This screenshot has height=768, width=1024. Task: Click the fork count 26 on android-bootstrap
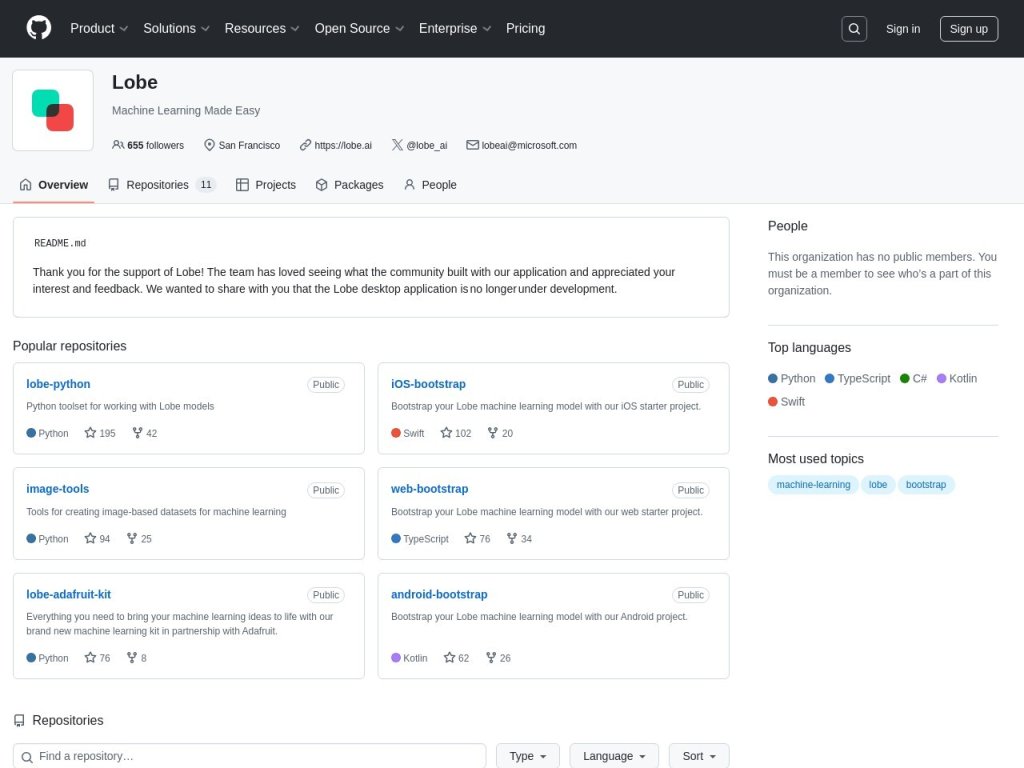(x=498, y=658)
